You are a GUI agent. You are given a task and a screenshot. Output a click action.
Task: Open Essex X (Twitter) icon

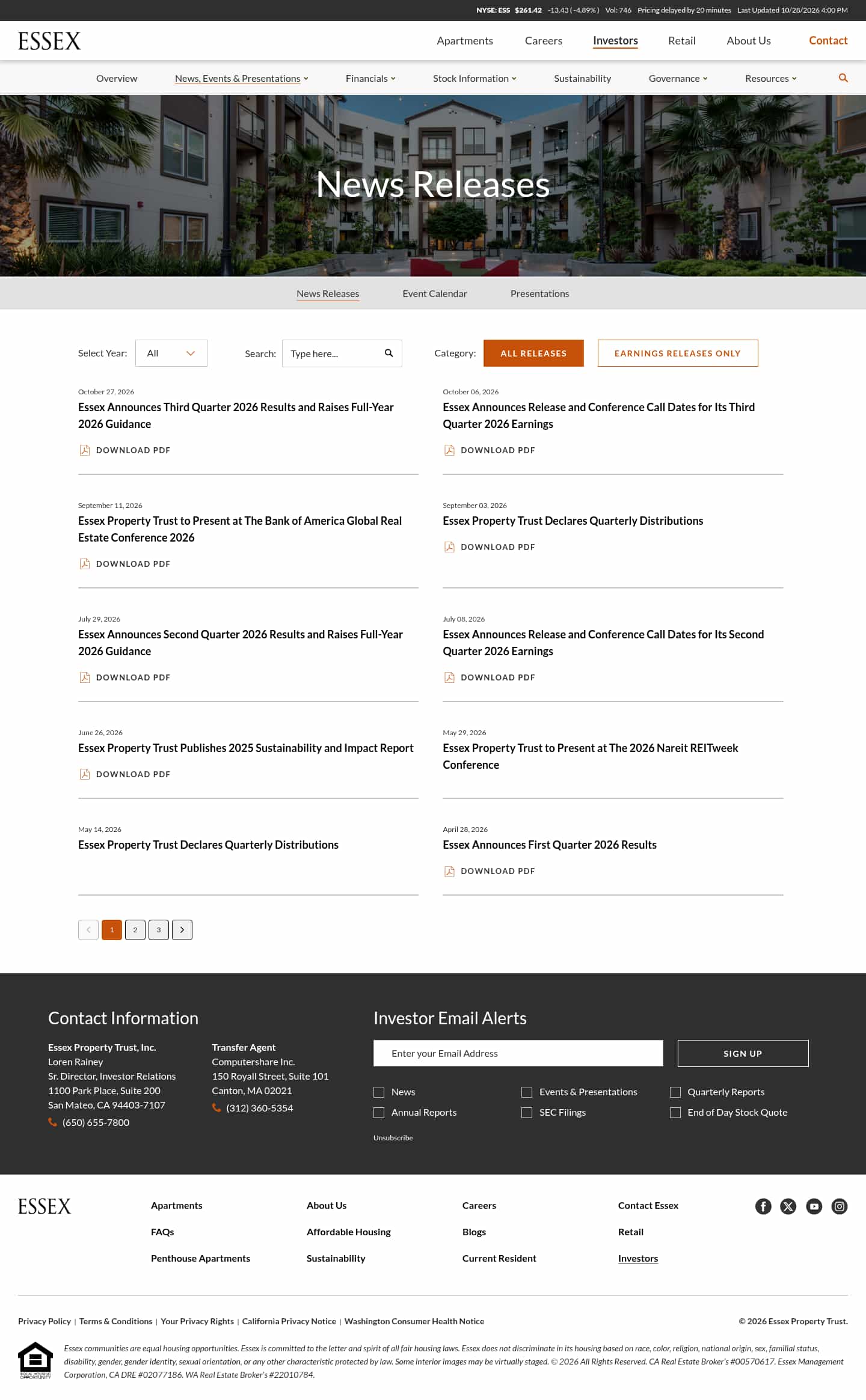pyautogui.click(x=788, y=1206)
